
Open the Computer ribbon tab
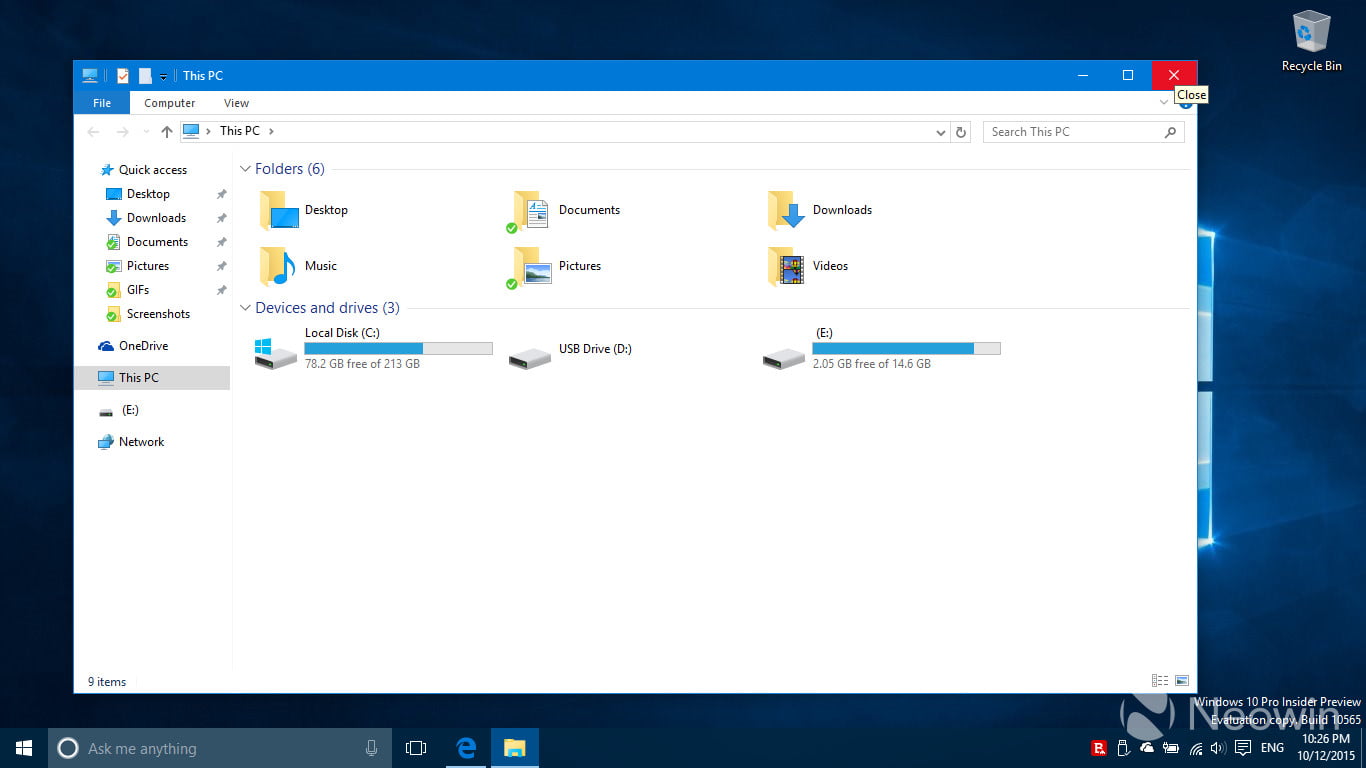click(169, 103)
